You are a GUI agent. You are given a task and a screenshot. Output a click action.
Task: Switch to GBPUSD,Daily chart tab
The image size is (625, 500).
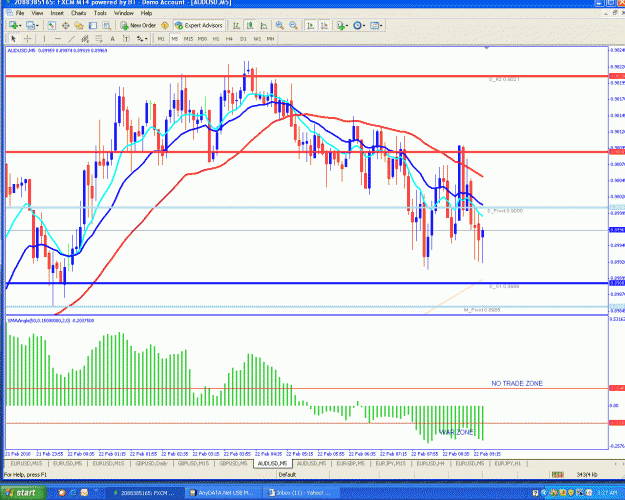[151, 463]
